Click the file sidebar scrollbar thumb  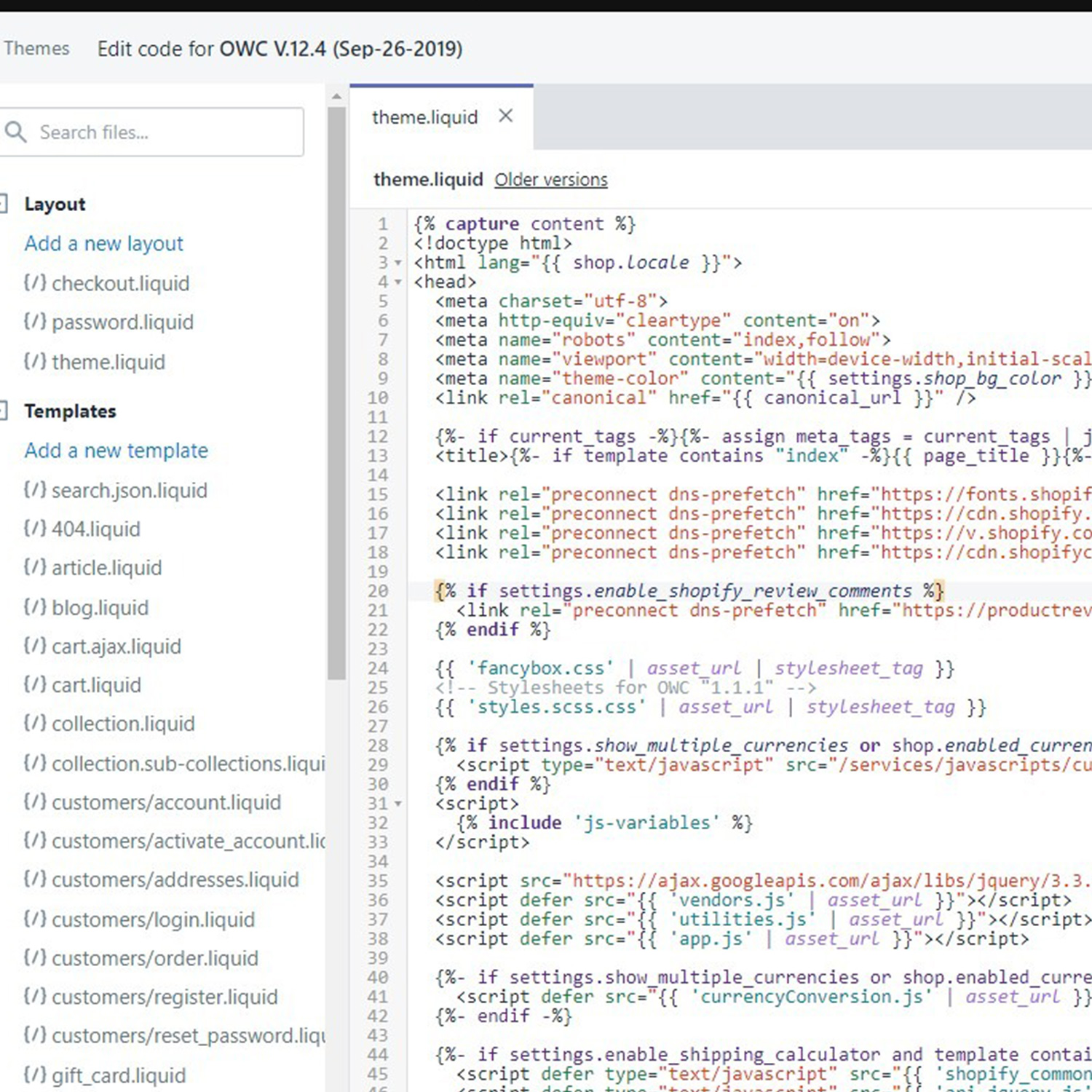336,393
